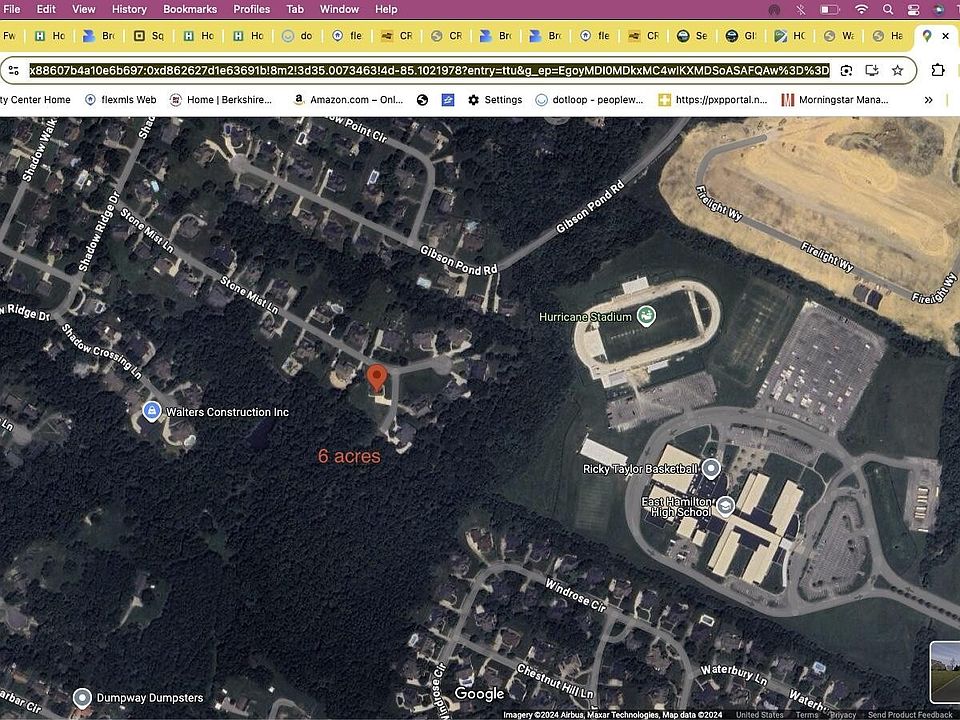Viewport: 960px width, 720px height.
Task: Switch to the do tab
Action: tap(298, 36)
